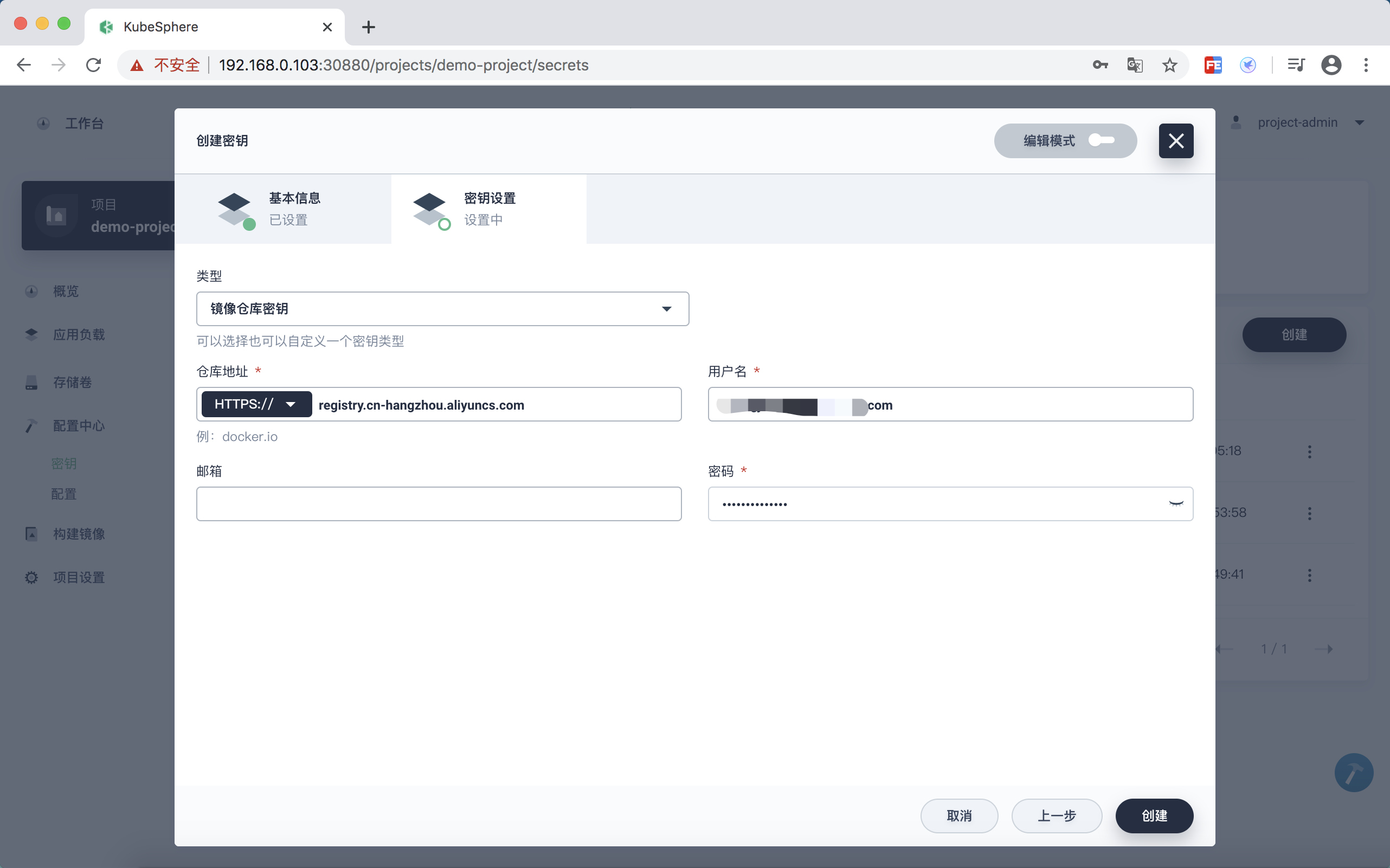Toggle the 编辑模式 edit mode switch

[x=1101, y=141]
